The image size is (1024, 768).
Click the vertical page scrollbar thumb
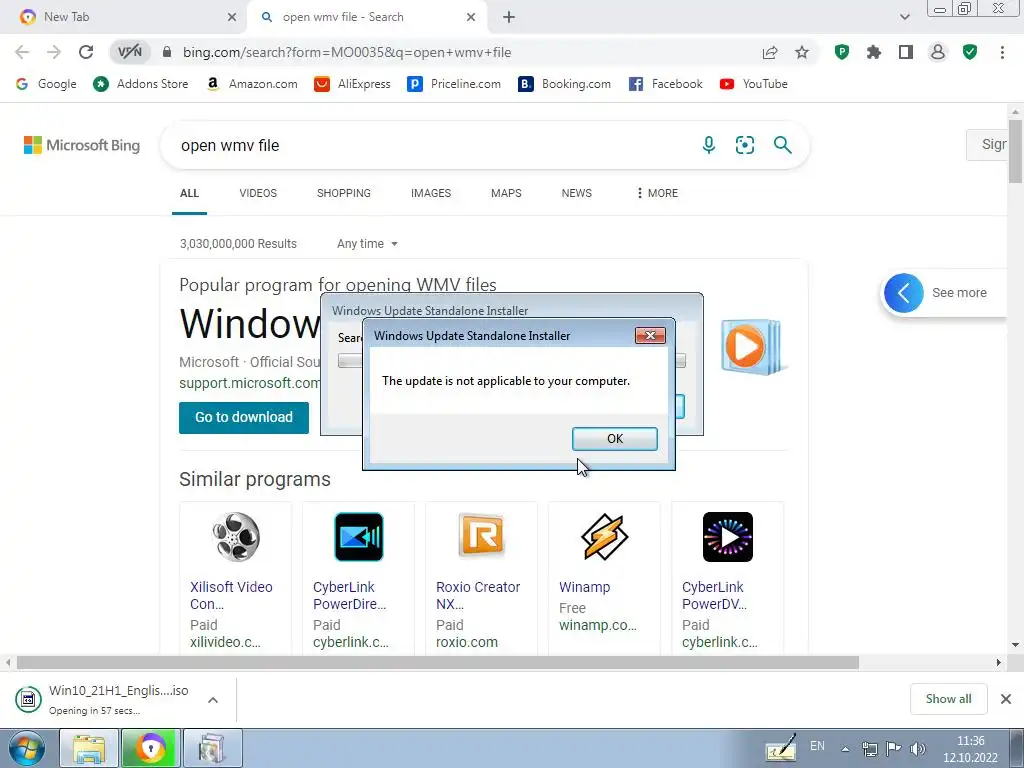pos(1015,151)
